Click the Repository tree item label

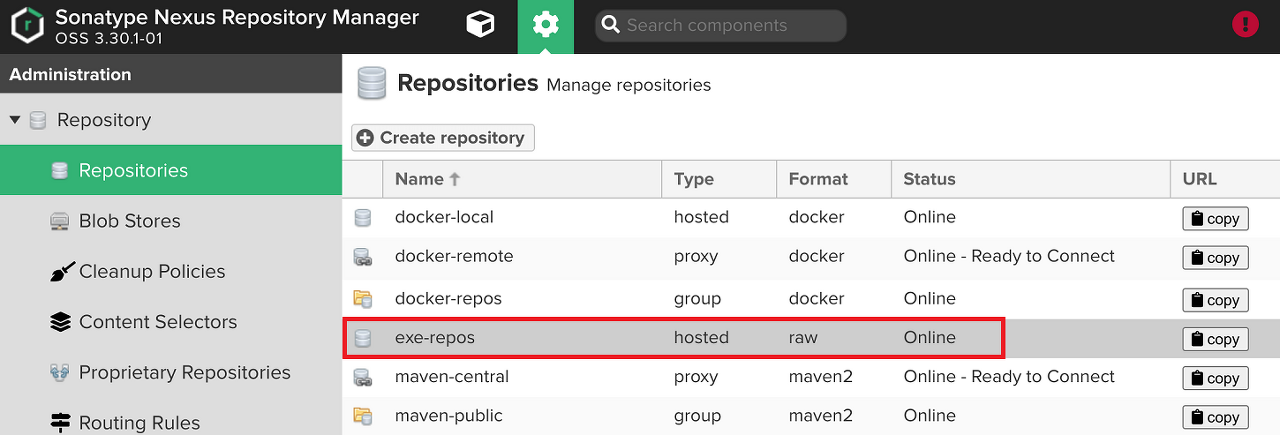[104, 120]
